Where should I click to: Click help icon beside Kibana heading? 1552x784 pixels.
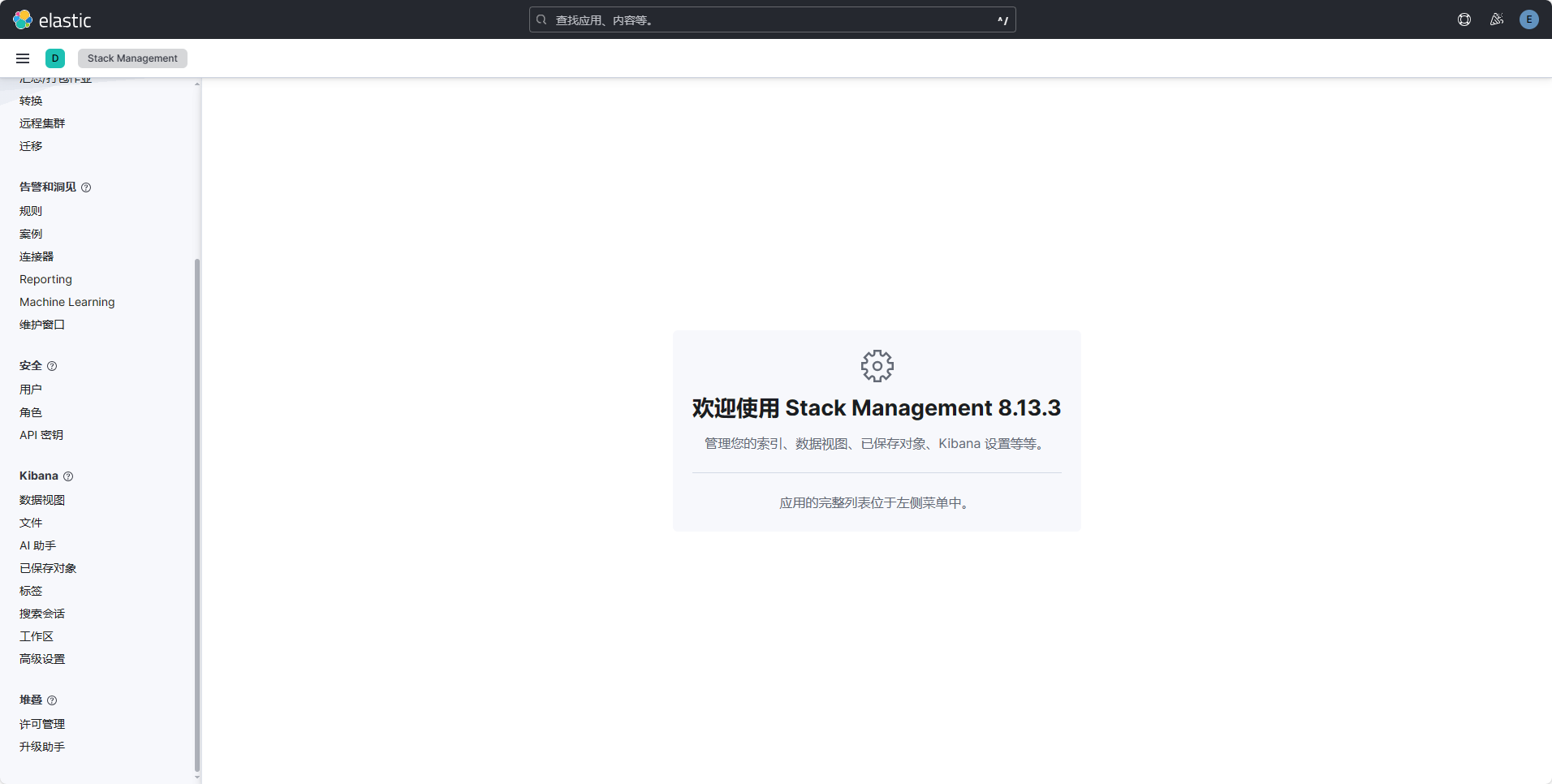point(68,476)
